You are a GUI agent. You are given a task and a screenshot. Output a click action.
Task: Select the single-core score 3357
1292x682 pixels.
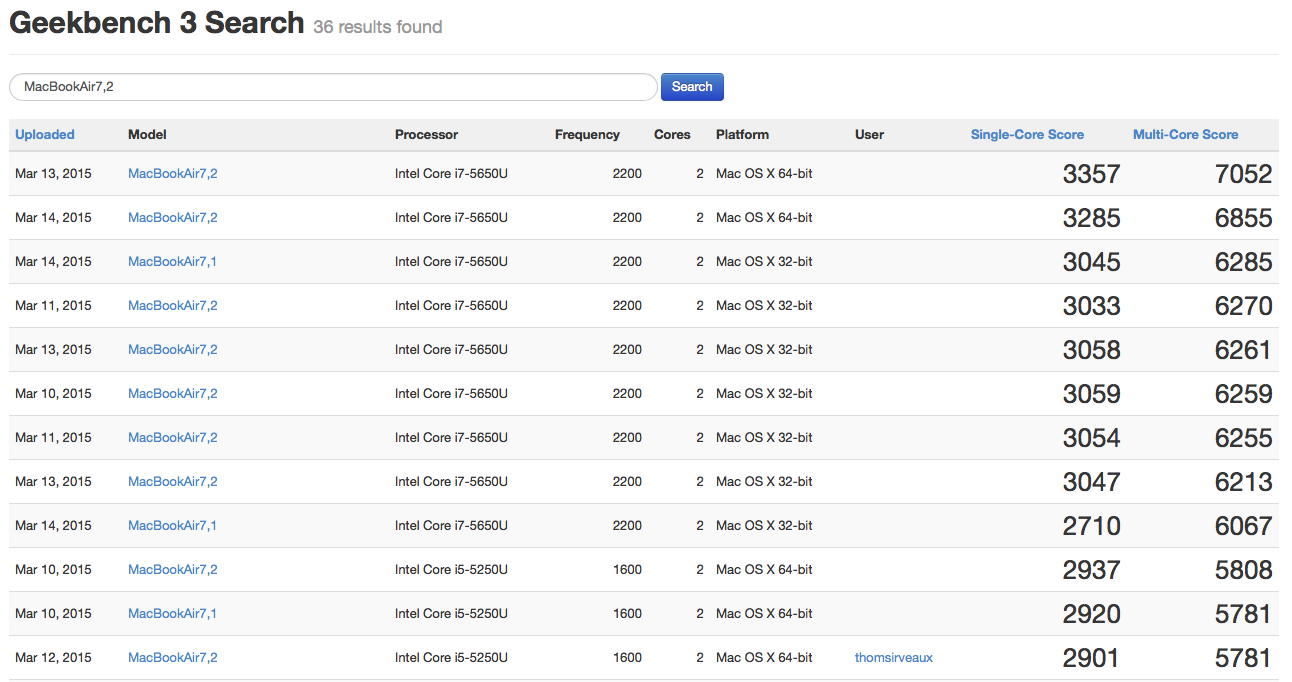(x=1091, y=174)
